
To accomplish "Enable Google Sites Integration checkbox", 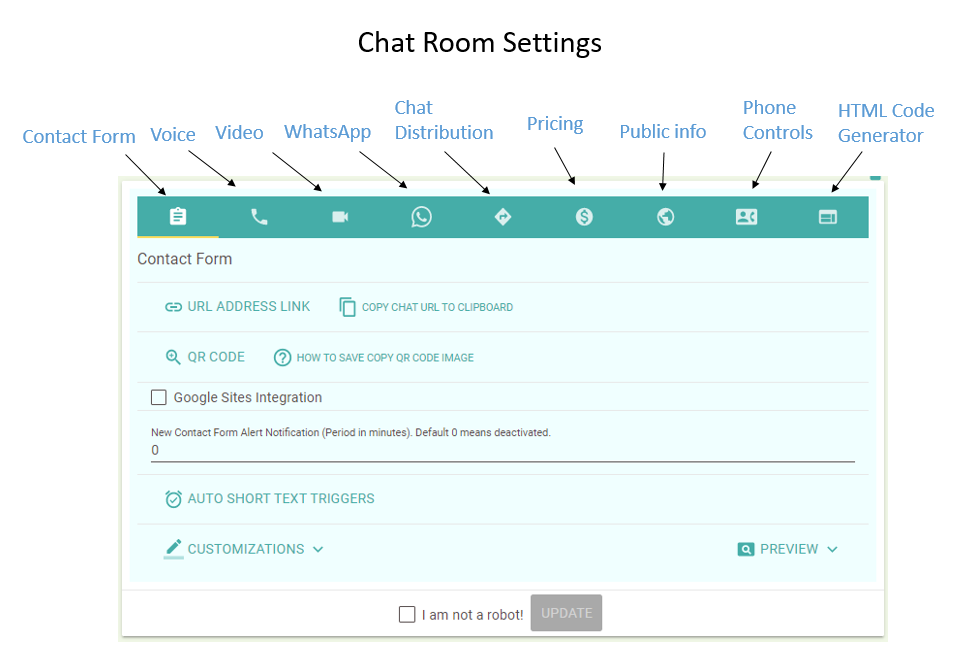I will click(158, 398).
